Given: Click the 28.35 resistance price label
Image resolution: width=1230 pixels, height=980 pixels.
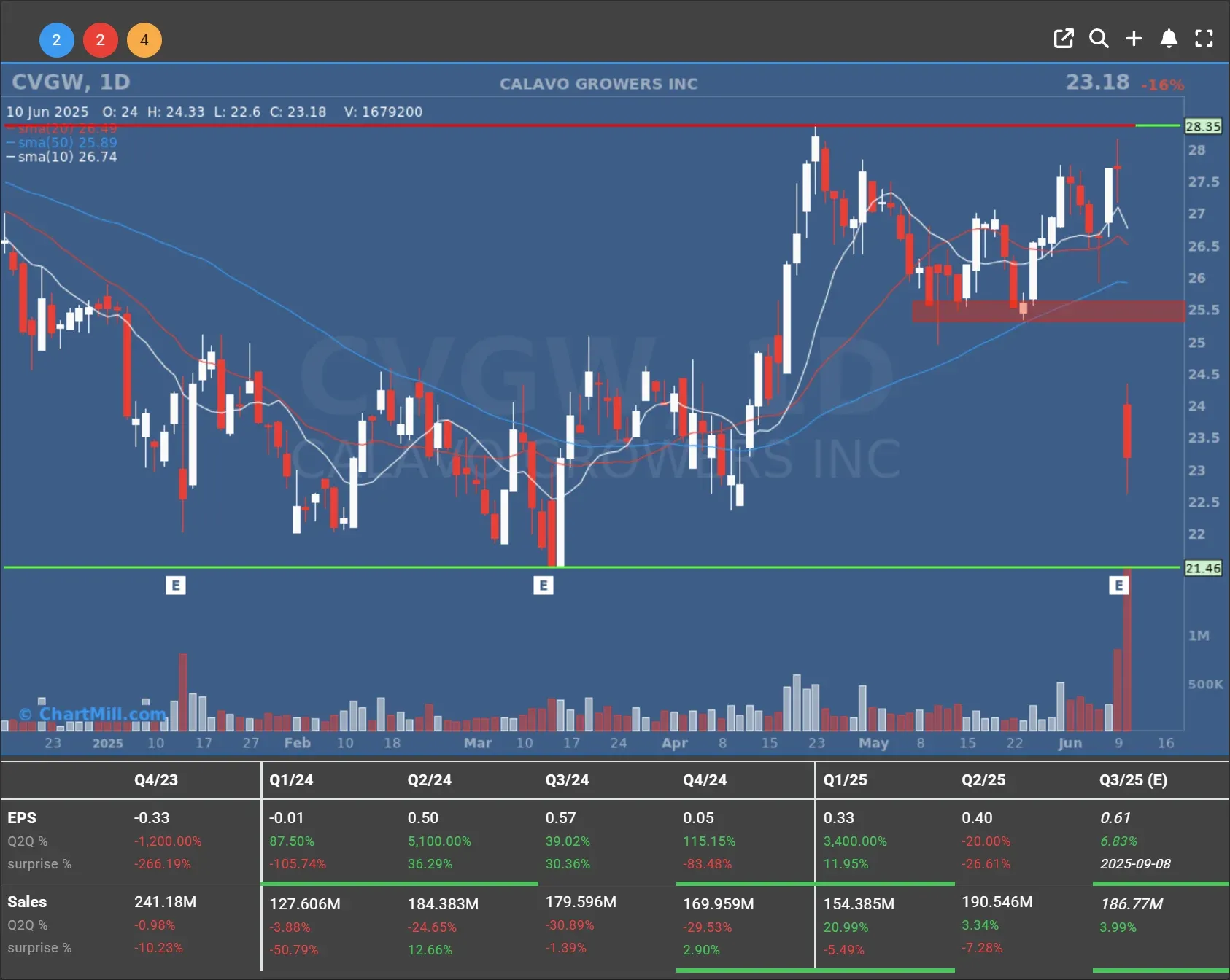Looking at the screenshot, I should 1203,126.
